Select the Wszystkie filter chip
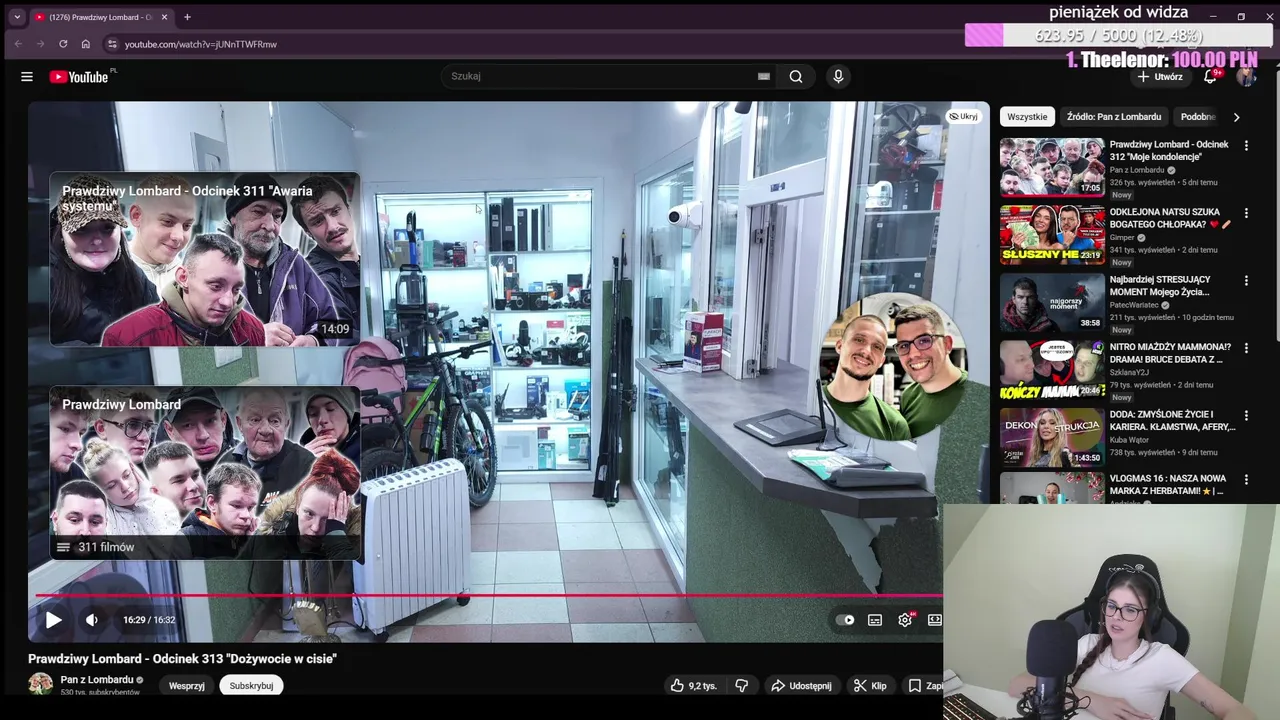Viewport: 1280px width, 720px height. tap(1027, 117)
